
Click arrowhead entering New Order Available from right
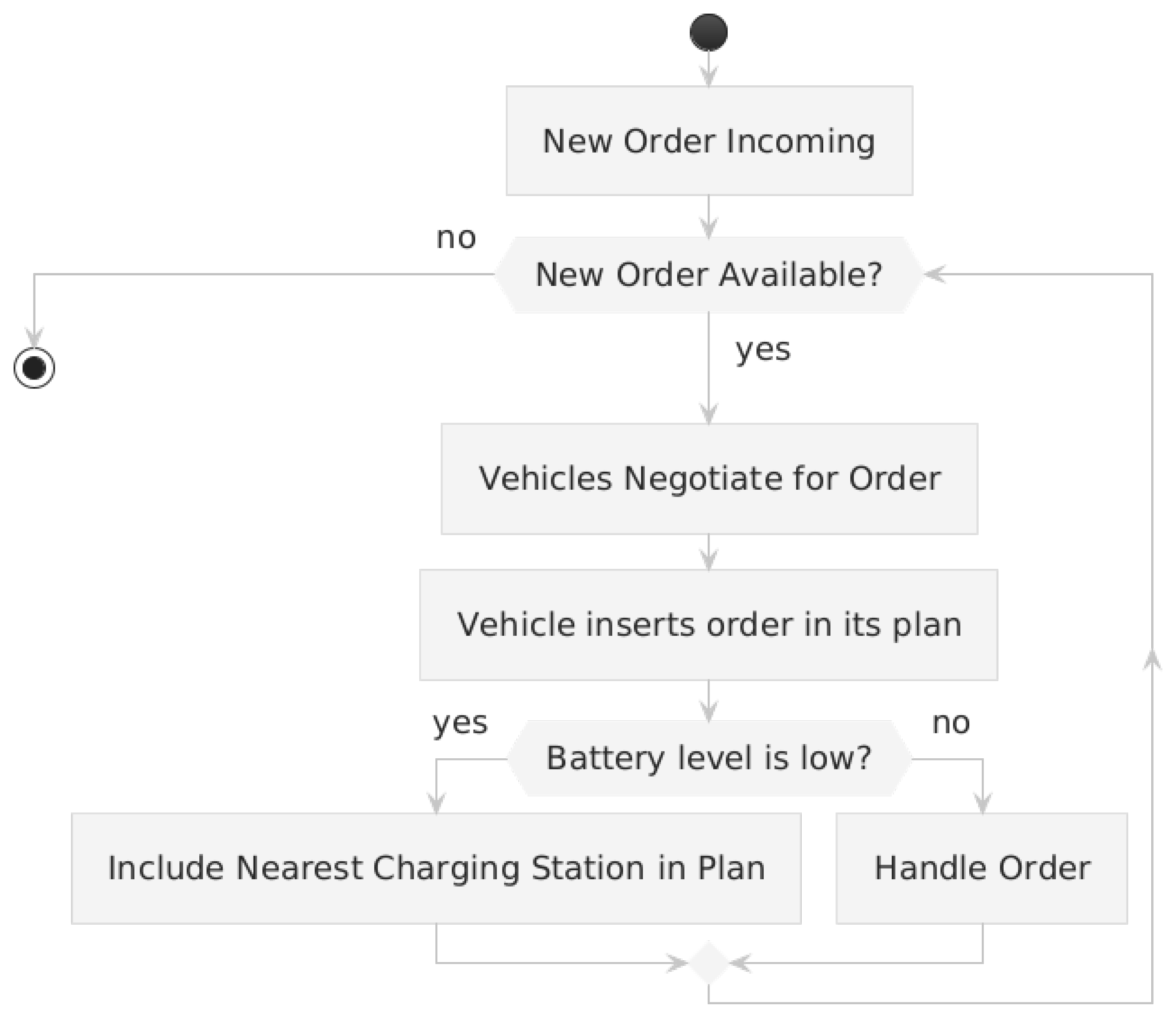(x=933, y=275)
